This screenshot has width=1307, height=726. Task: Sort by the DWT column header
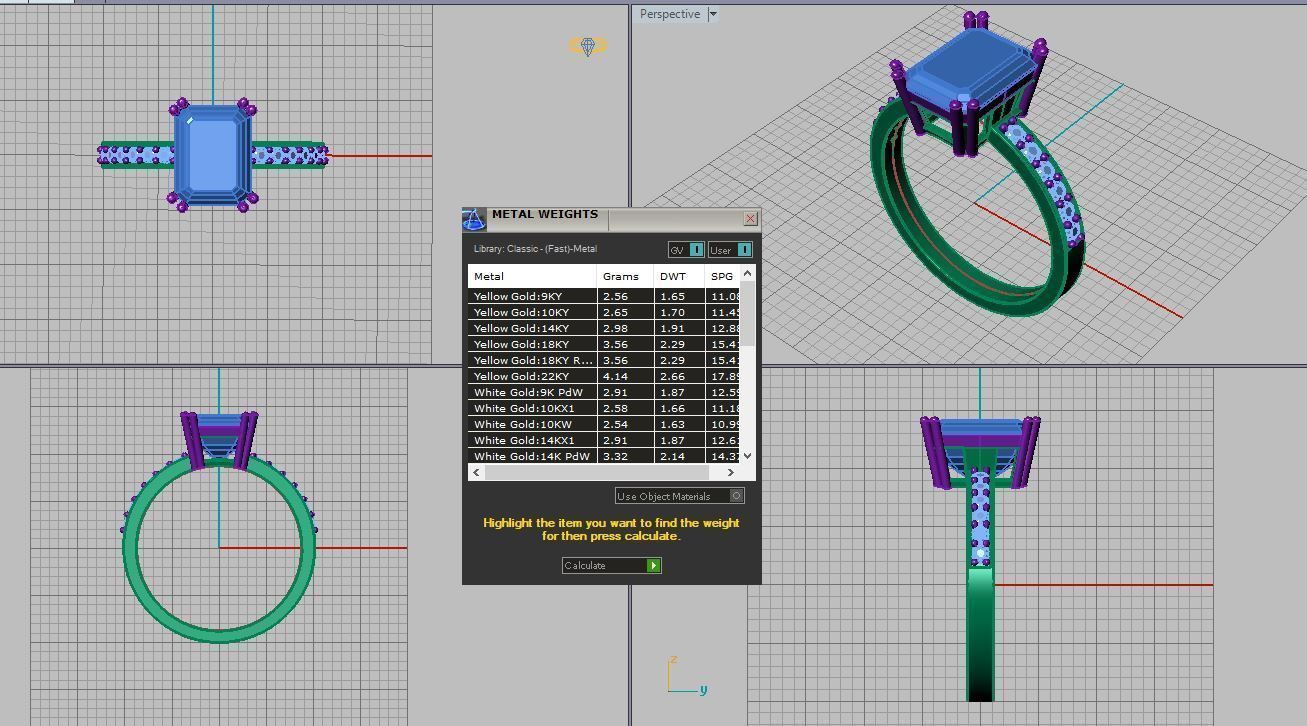[680, 276]
